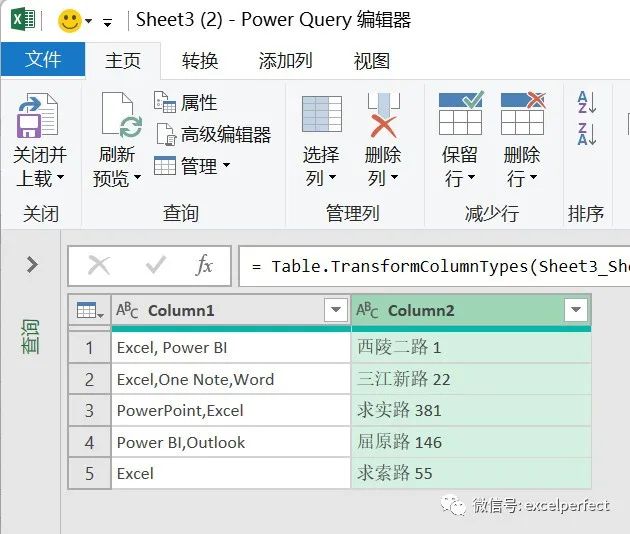This screenshot has width=630, height=534.
Task: Click the 刷新预览 refresh icon
Action: pyautogui.click(x=122, y=115)
